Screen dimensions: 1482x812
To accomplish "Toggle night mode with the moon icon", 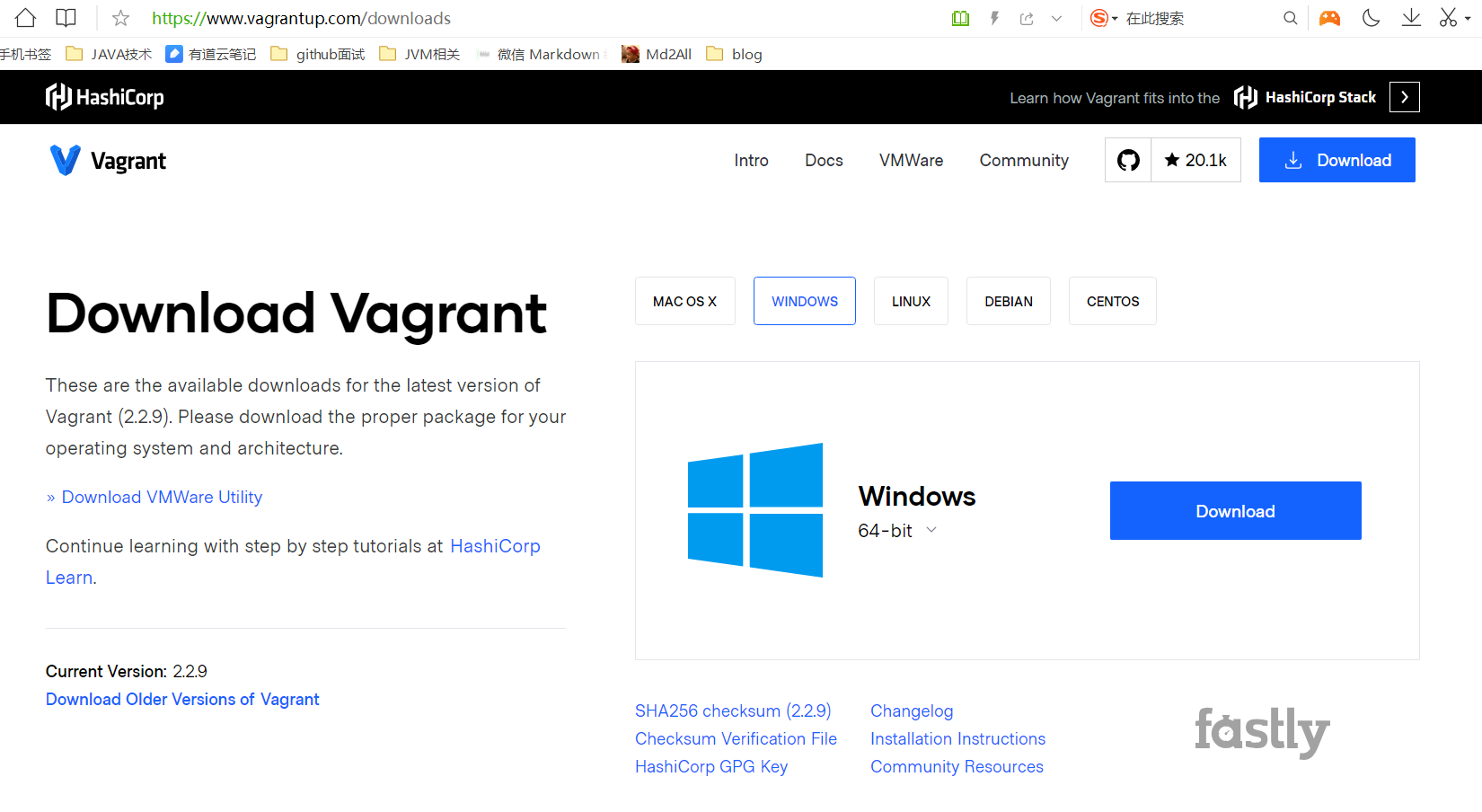I will pyautogui.click(x=1371, y=18).
